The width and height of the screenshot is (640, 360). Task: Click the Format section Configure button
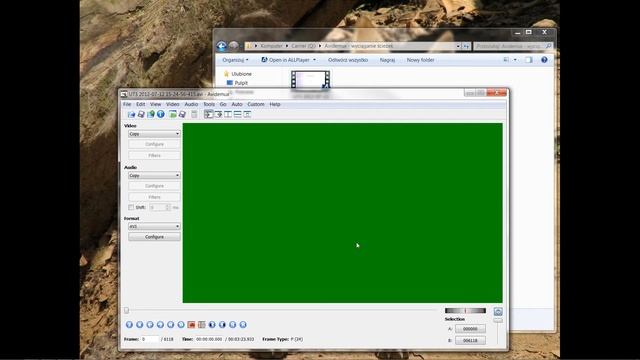point(154,237)
